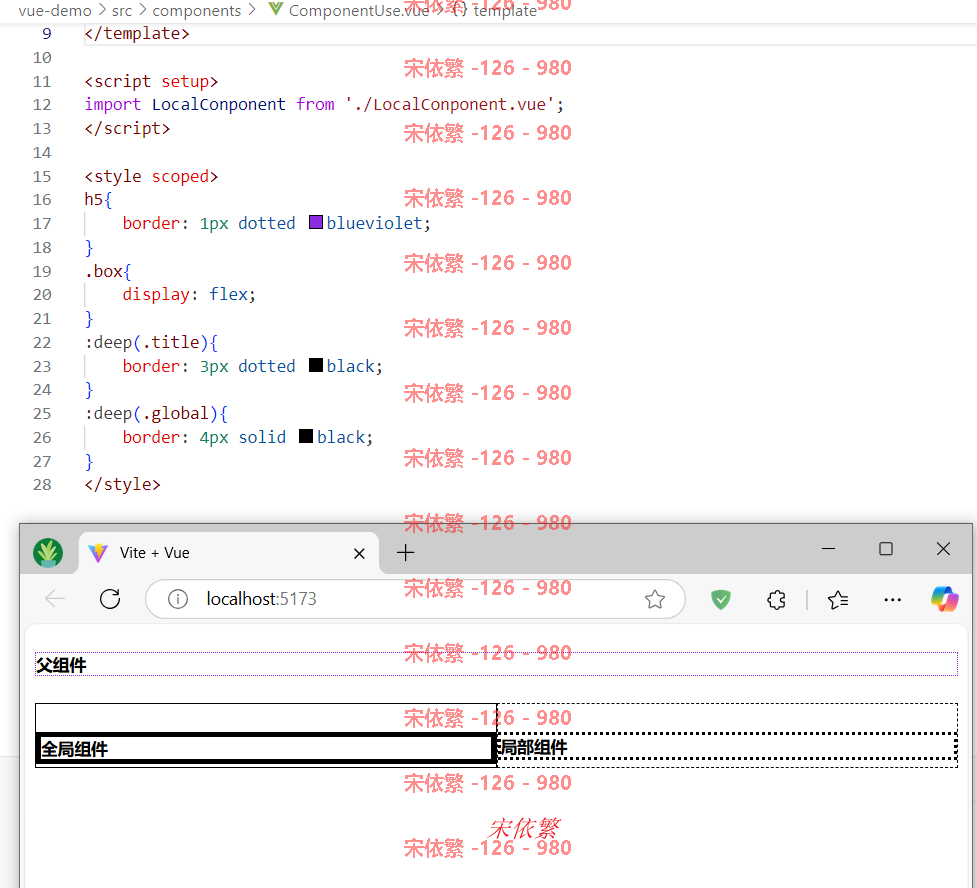Open the vue-demo breadcrumb segment
Image resolution: width=977 pixels, height=888 pixels.
55,11
